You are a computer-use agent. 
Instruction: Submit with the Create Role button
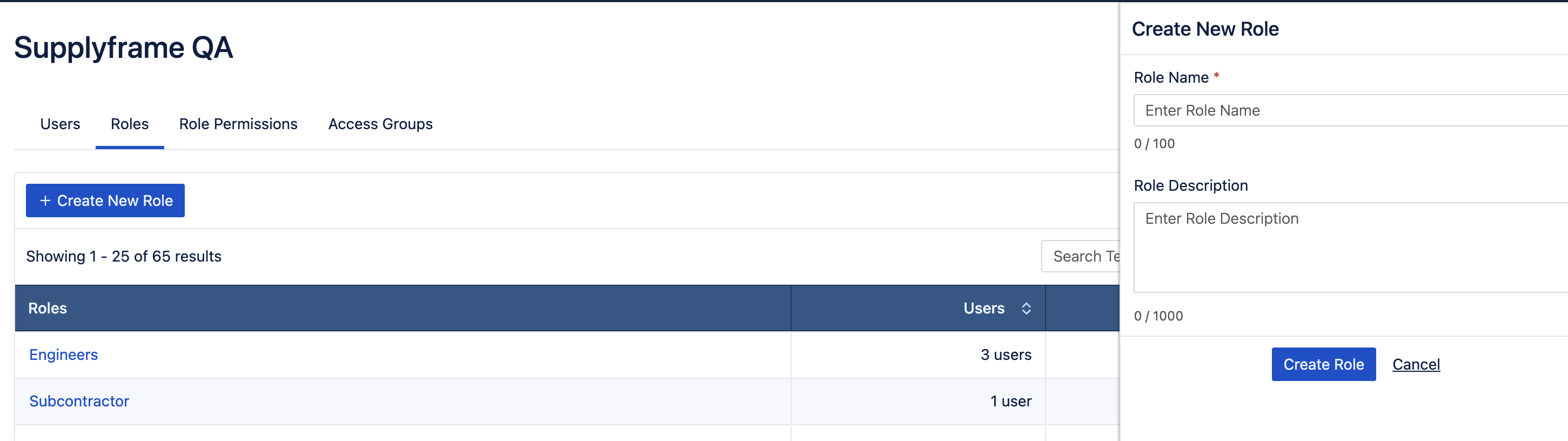click(x=1323, y=364)
